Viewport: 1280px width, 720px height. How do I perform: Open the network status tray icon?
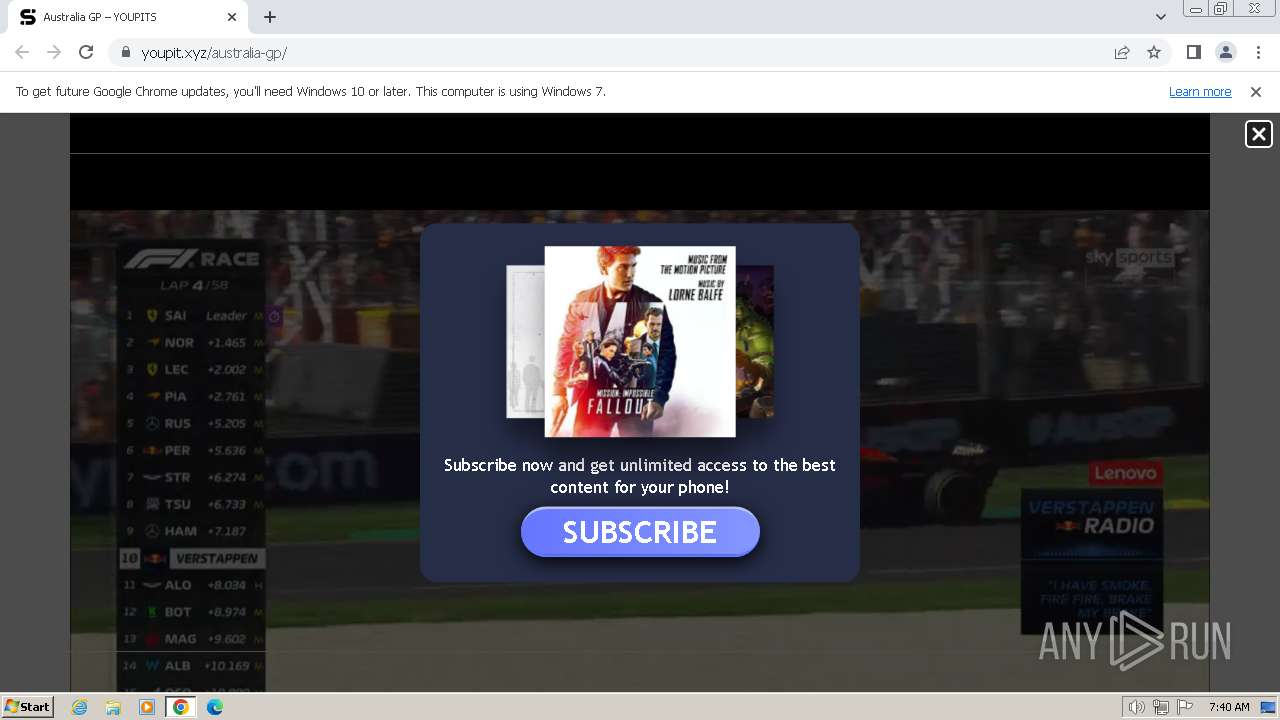click(x=1161, y=707)
